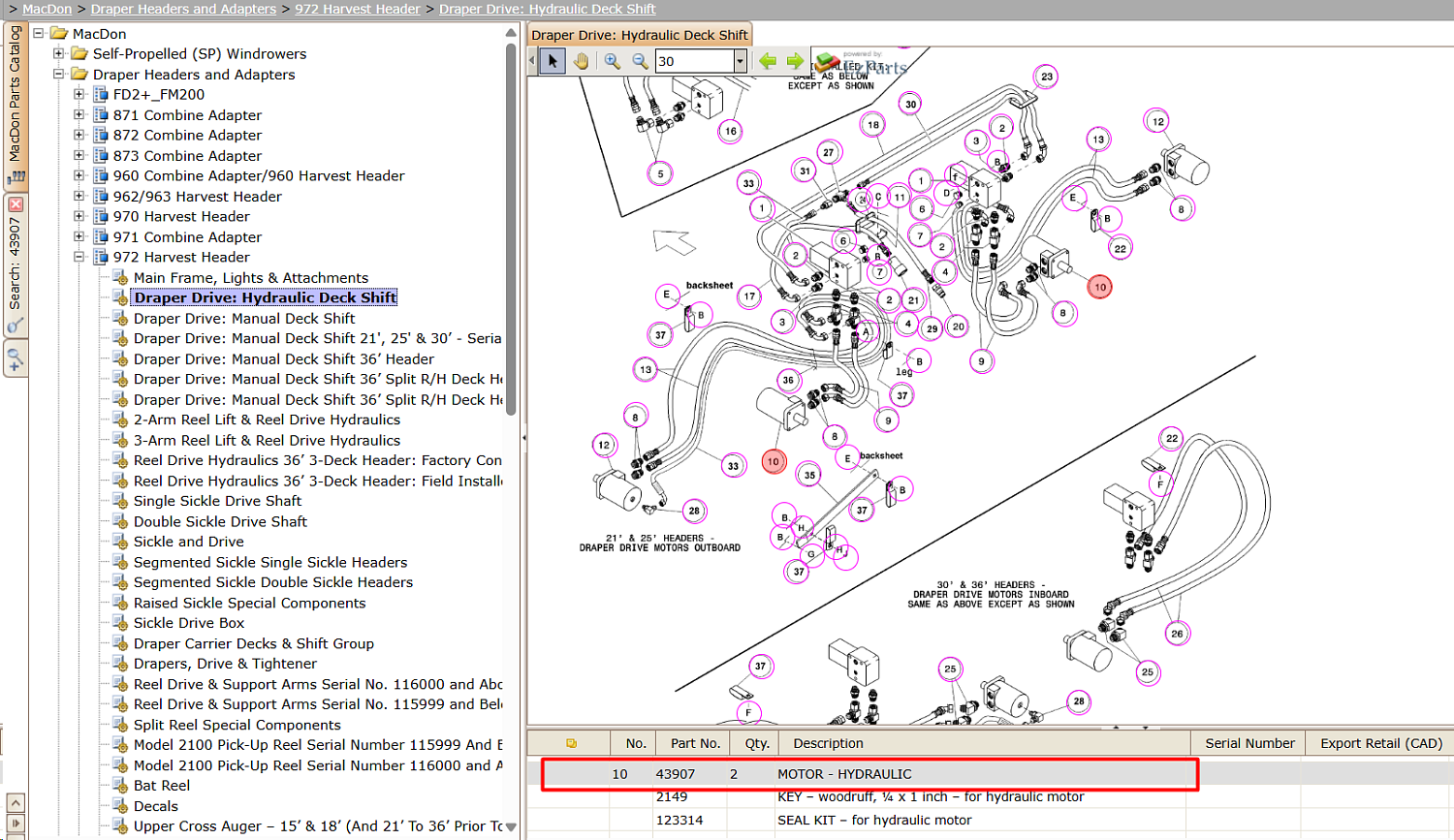
Task: Click the highlighted red callout 10 near backsheet
Action: coord(774,461)
